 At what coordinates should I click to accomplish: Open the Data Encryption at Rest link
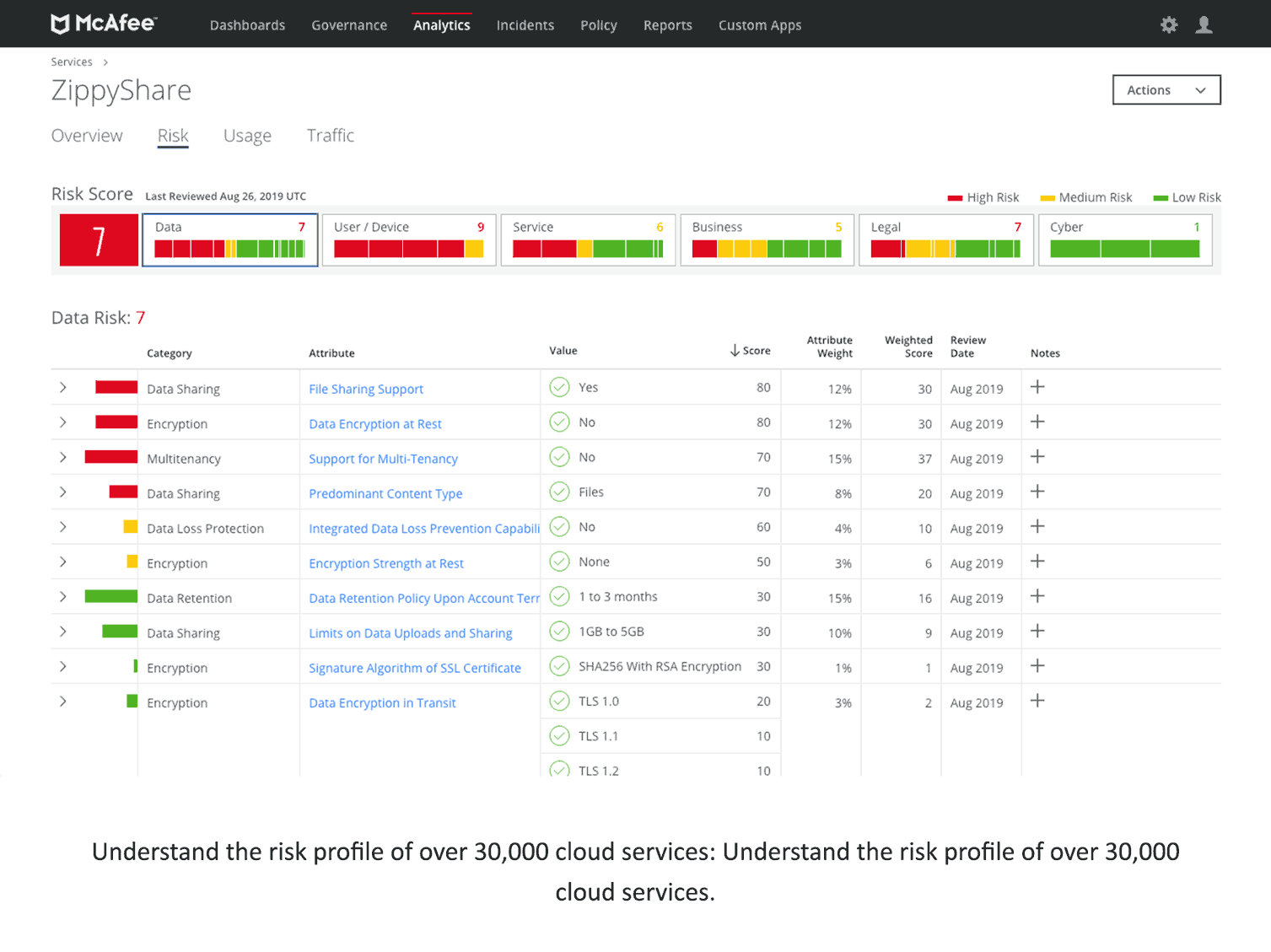tap(375, 423)
